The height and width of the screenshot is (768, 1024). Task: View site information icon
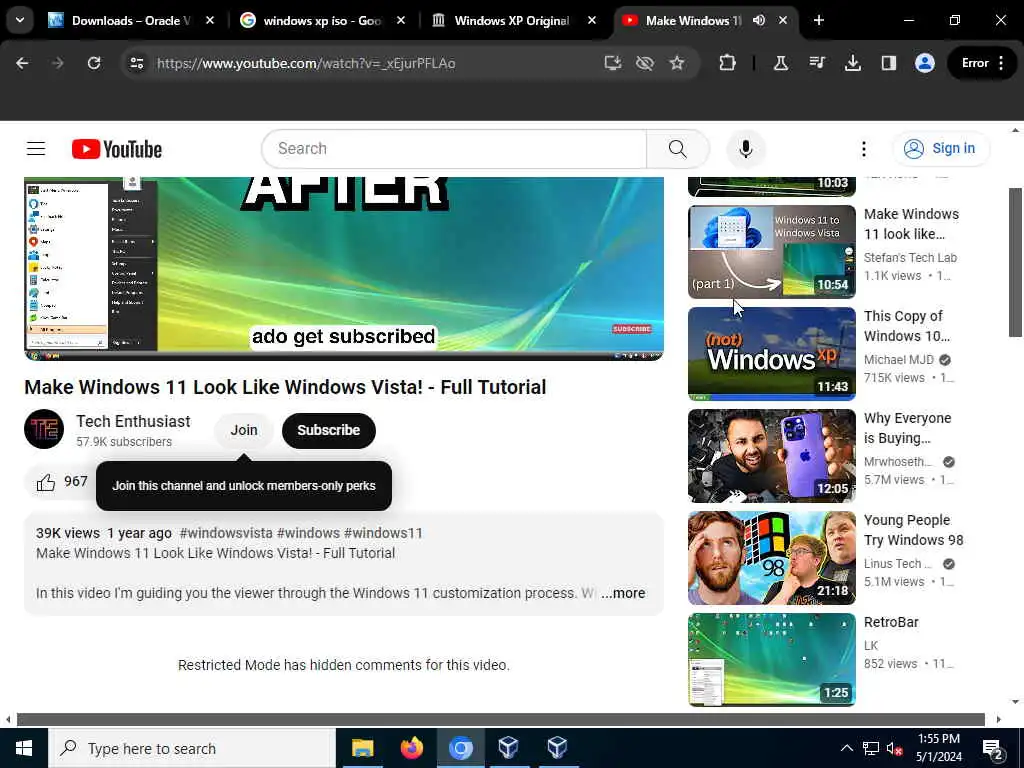[136, 63]
